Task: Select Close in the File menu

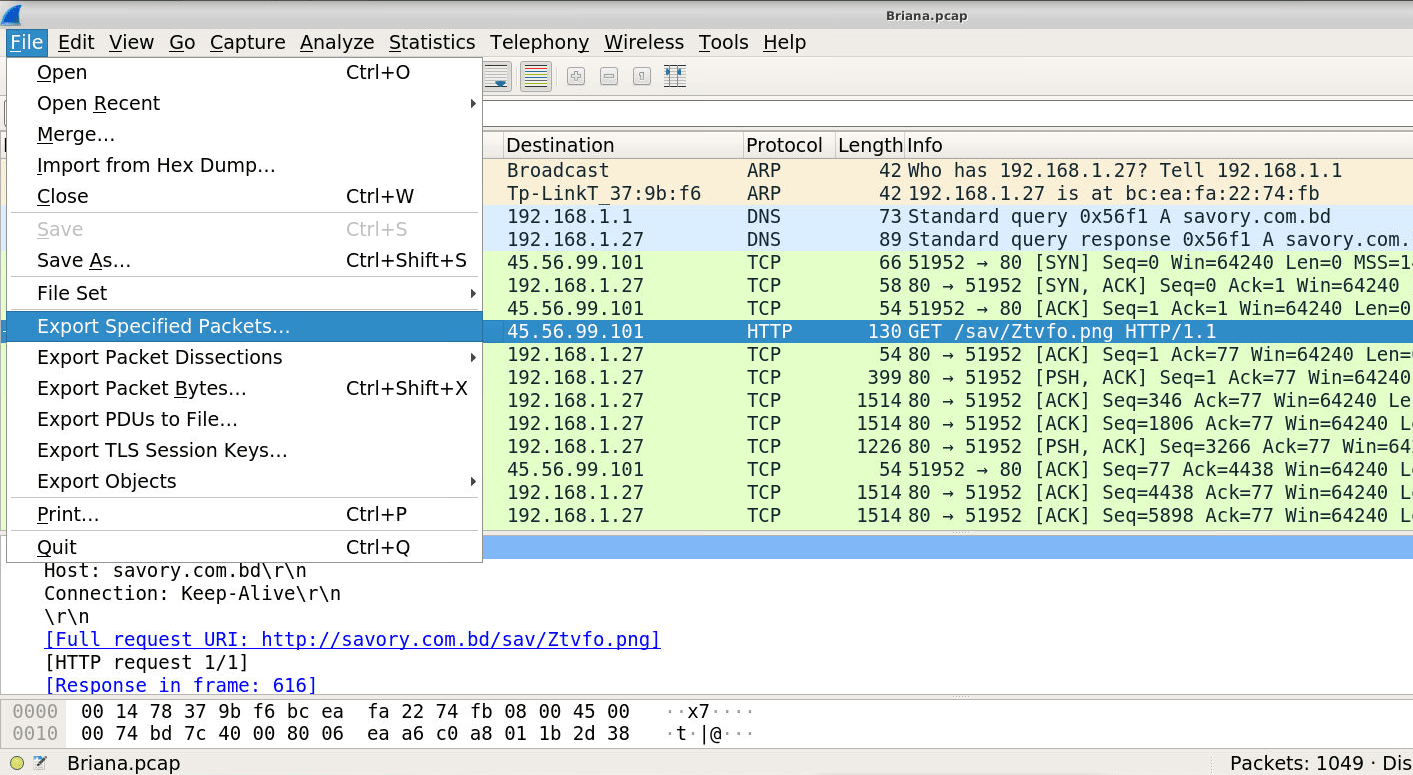Action: coord(244,196)
